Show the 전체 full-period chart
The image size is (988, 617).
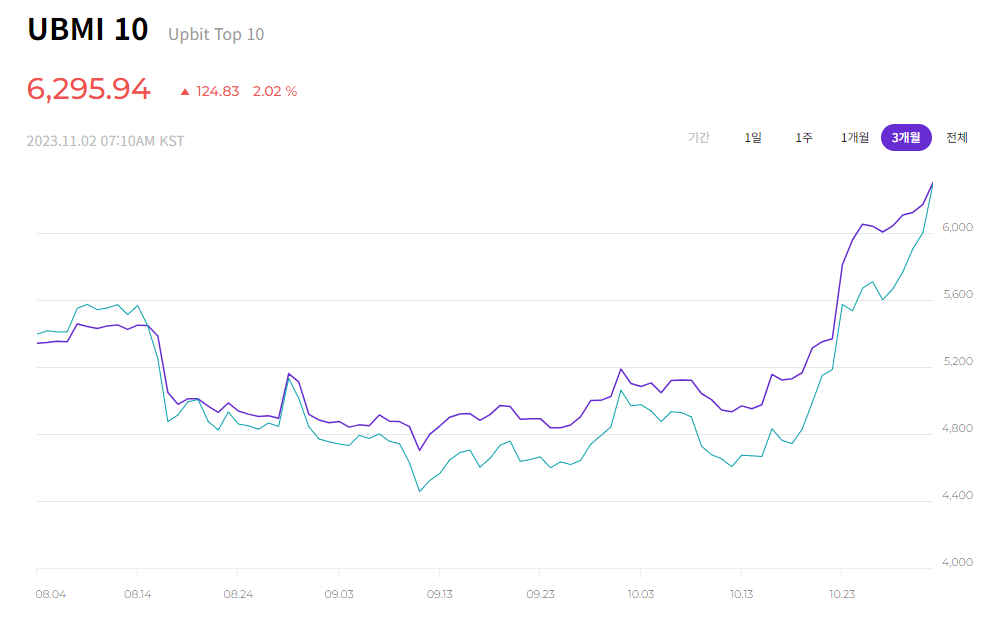[956, 137]
